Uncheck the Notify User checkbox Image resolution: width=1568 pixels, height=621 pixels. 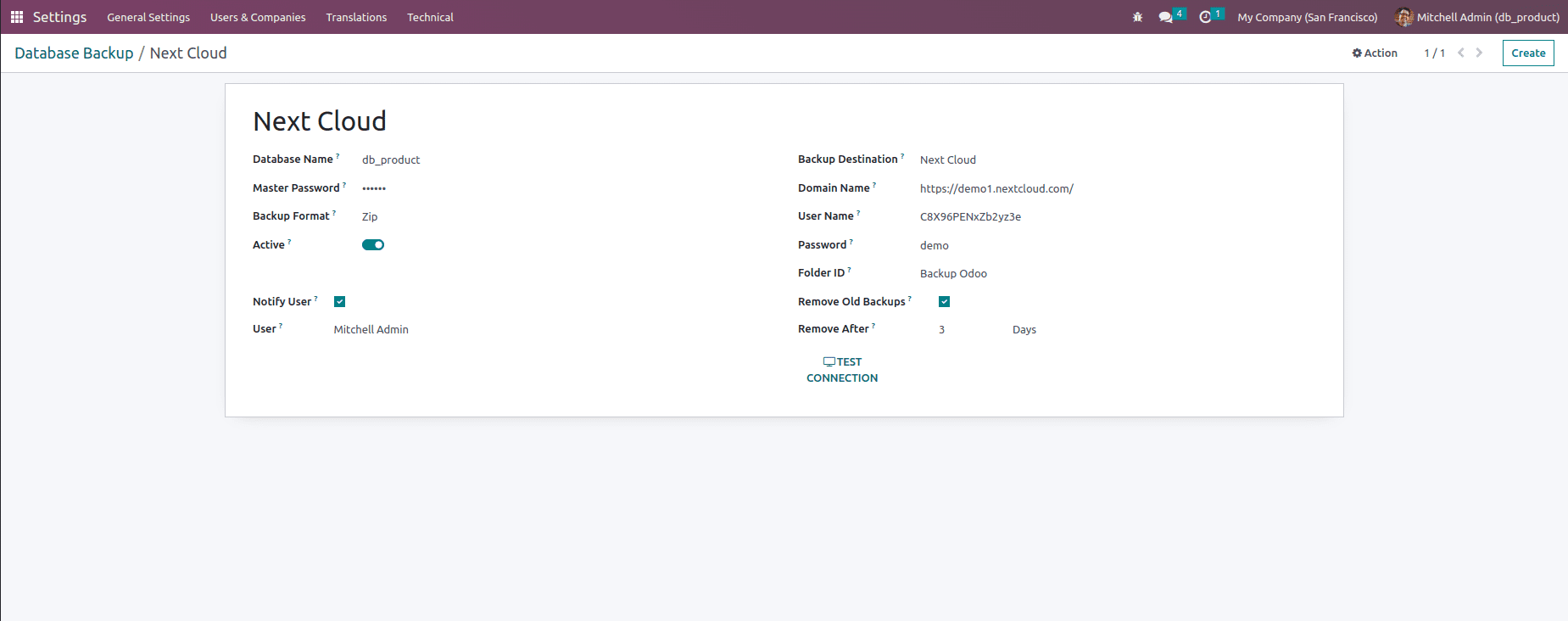pos(339,301)
